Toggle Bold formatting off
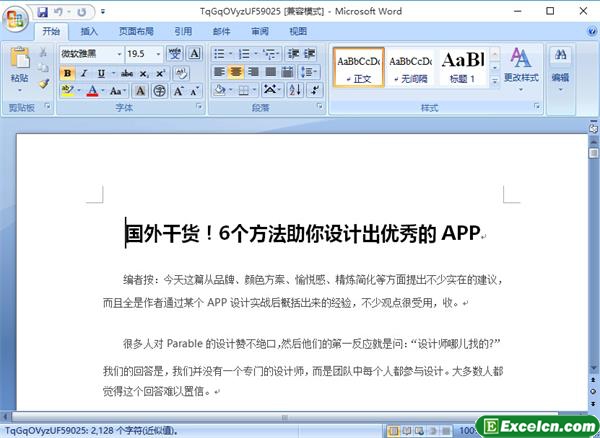600x438 pixels. coord(67,73)
